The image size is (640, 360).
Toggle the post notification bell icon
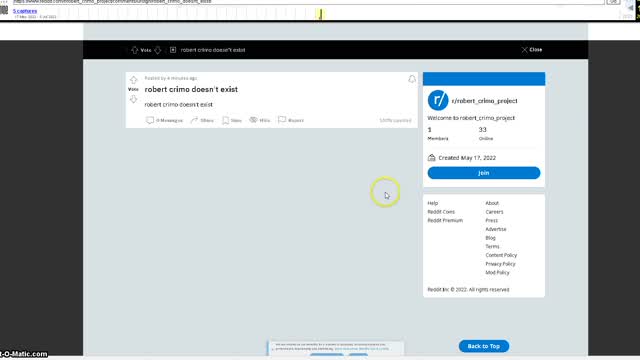pos(412,79)
